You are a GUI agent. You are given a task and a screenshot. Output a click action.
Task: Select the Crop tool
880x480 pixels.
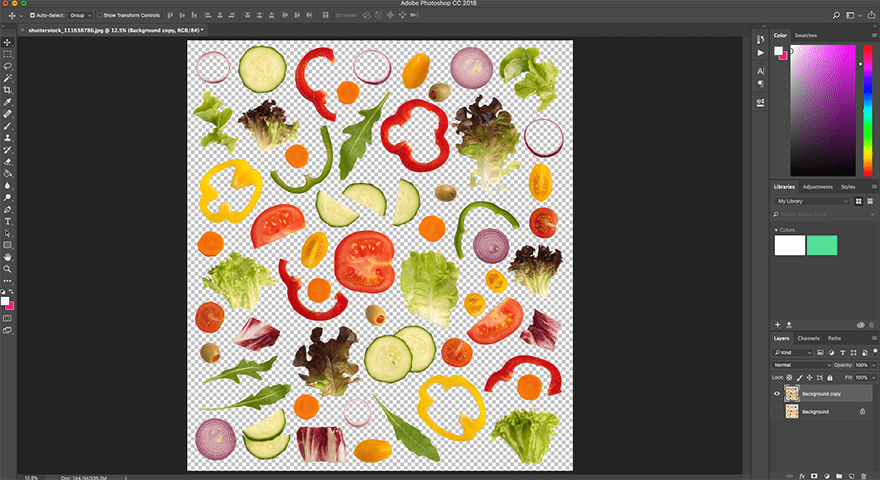coord(8,90)
